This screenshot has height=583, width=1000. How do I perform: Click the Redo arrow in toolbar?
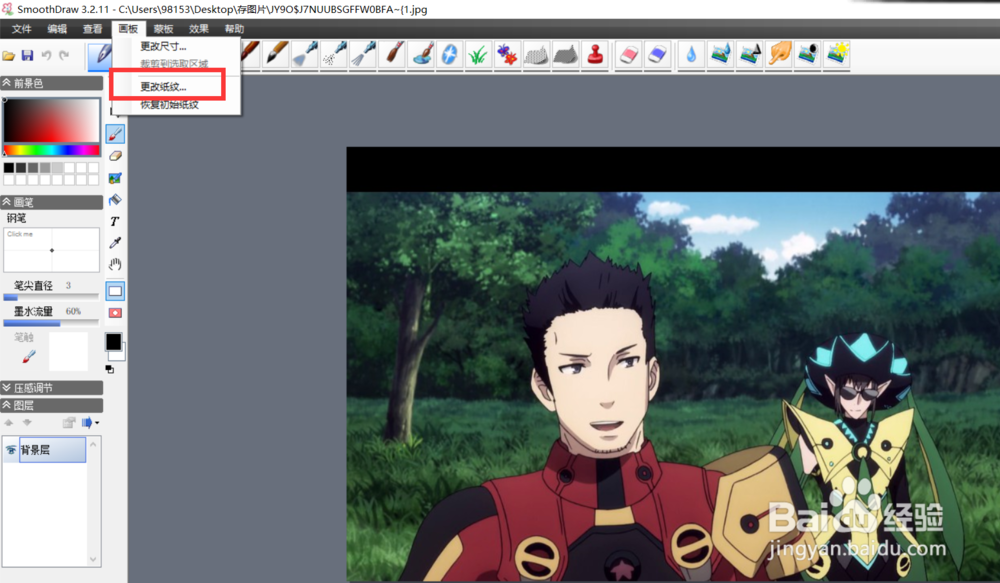tap(64, 55)
